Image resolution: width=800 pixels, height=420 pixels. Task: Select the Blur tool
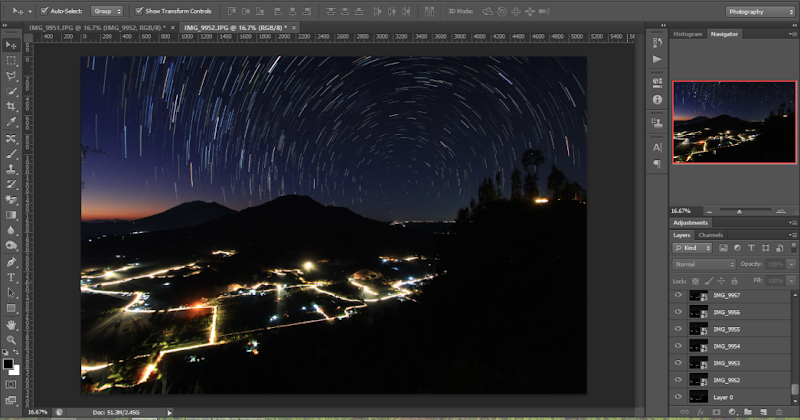pyautogui.click(x=11, y=230)
